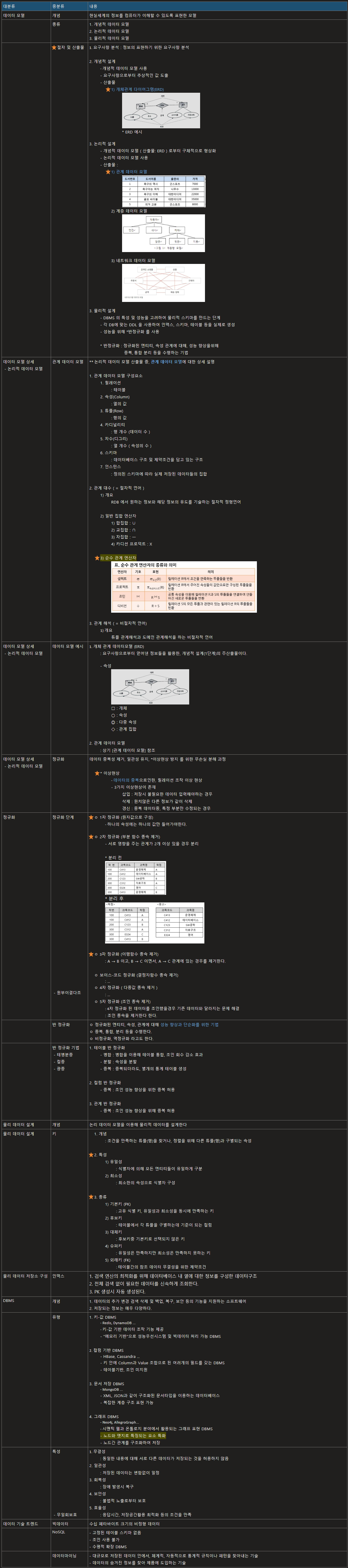
Task: Click the '반 정규화 기법' cell
Action: [66, 1047]
